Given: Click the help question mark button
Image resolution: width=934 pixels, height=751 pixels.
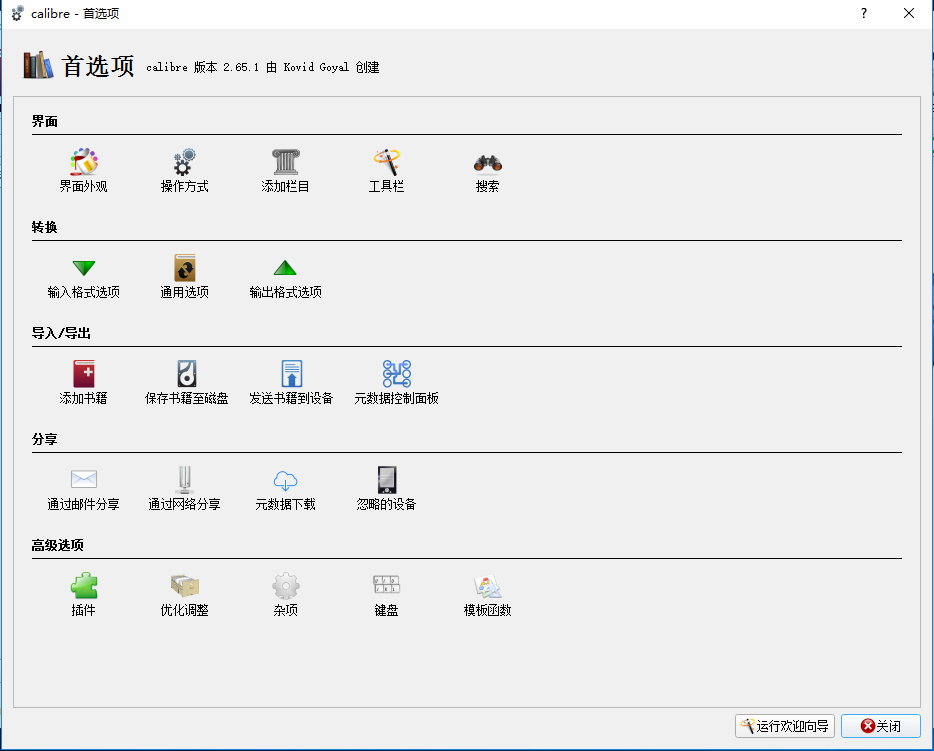Looking at the screenshot, I should click(864, 13).
